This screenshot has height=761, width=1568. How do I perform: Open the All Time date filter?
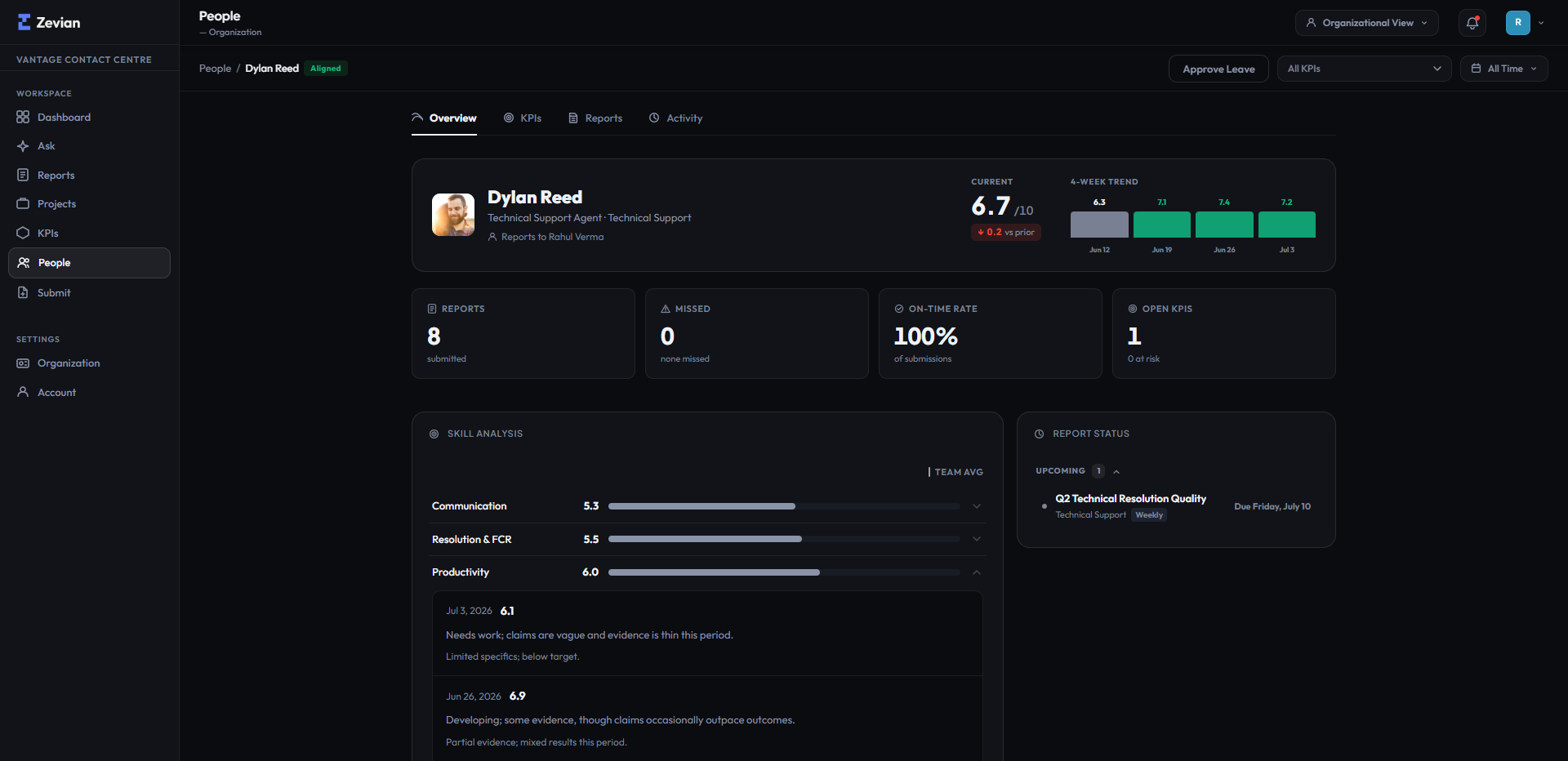click(x=1503, y=69)
